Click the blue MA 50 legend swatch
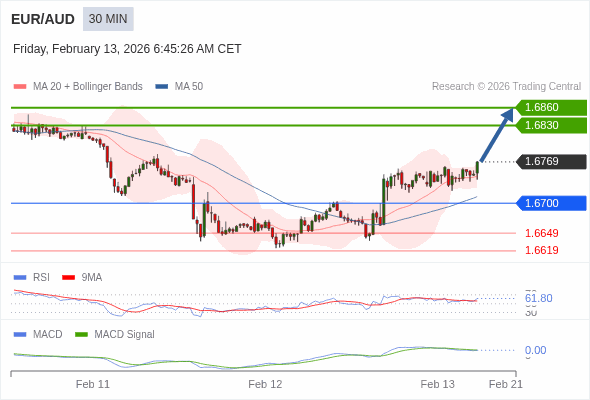 (162, 87)
